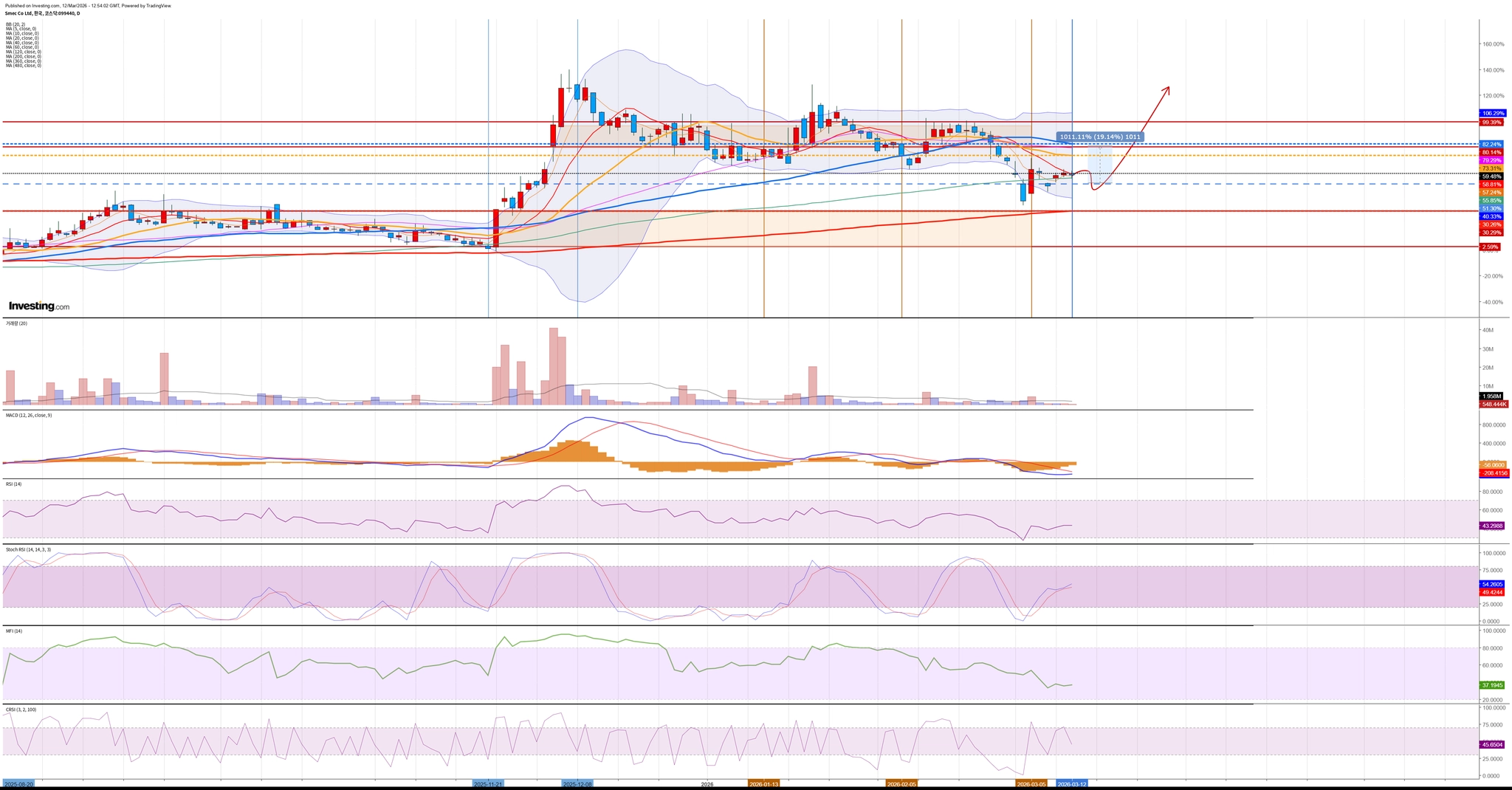Click the 49.4244 Stoch RSI value tag
Viewport: 1512px width, 790px height.
[1493, 592]
